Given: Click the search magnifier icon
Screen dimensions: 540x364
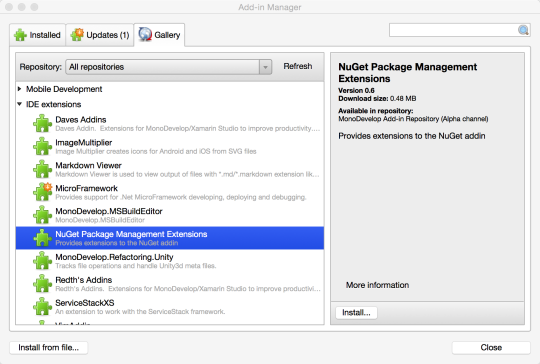Looking at the screenshot, I should (x=523, y=30).
